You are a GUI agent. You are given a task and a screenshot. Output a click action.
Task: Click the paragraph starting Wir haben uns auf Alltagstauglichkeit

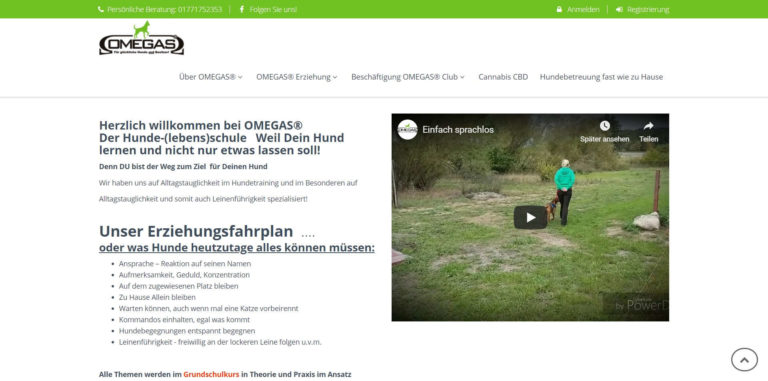(228, 191)
